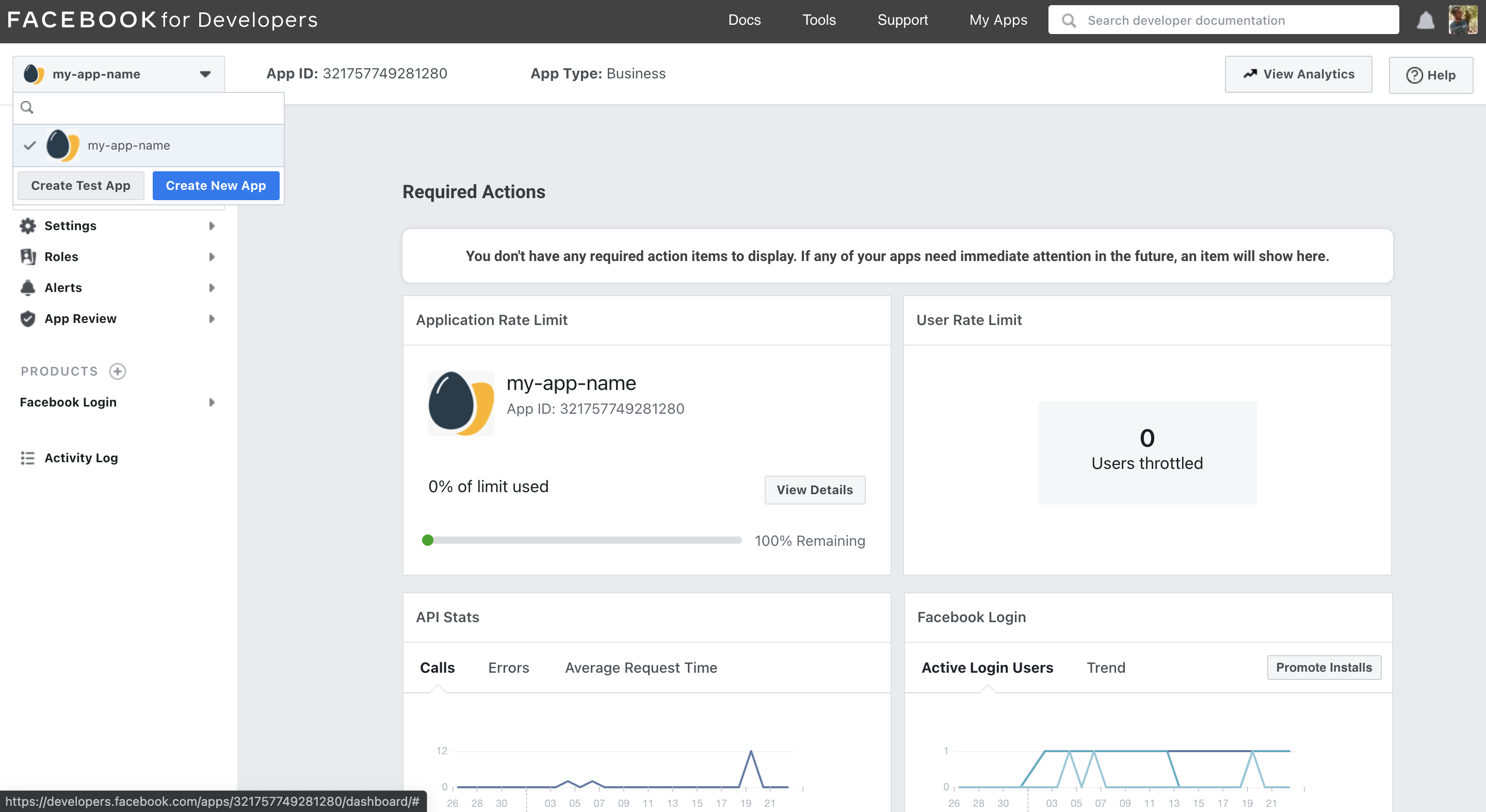Click the notifications bell icon

(x=1425, y=21)
